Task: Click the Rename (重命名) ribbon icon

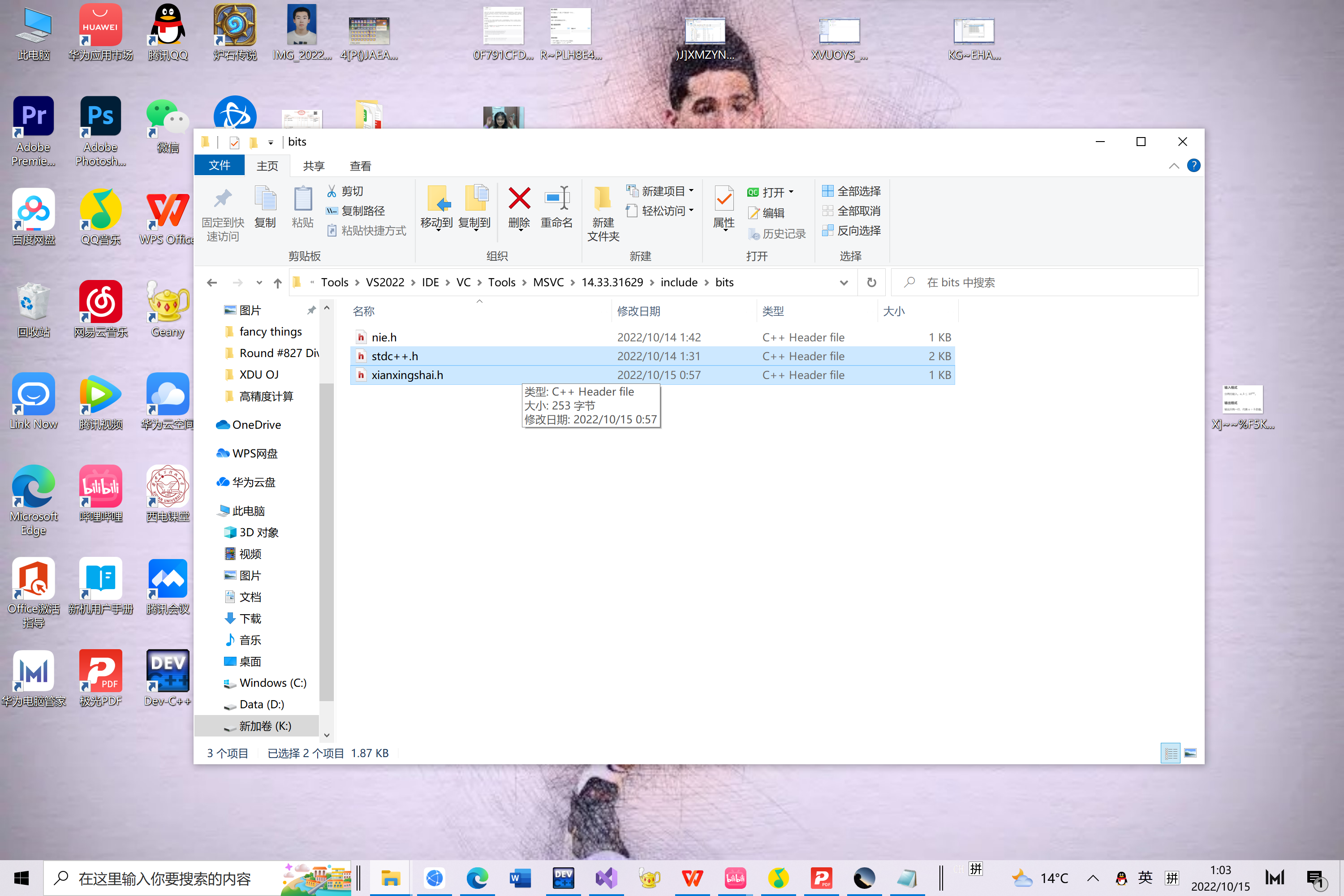Action: pyautogui.click(x=556, y=199)
